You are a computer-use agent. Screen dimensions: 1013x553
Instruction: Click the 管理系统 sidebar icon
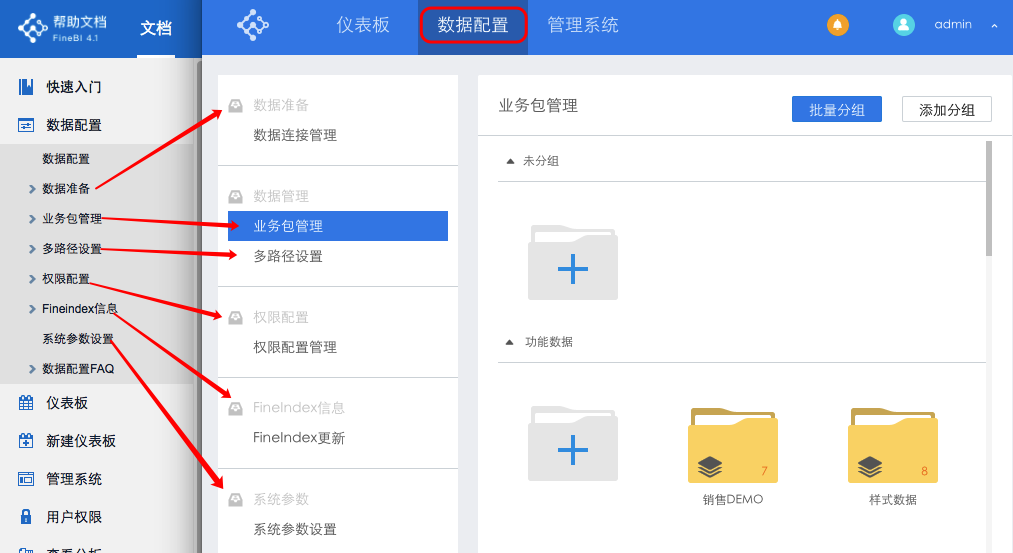[26, 479]
